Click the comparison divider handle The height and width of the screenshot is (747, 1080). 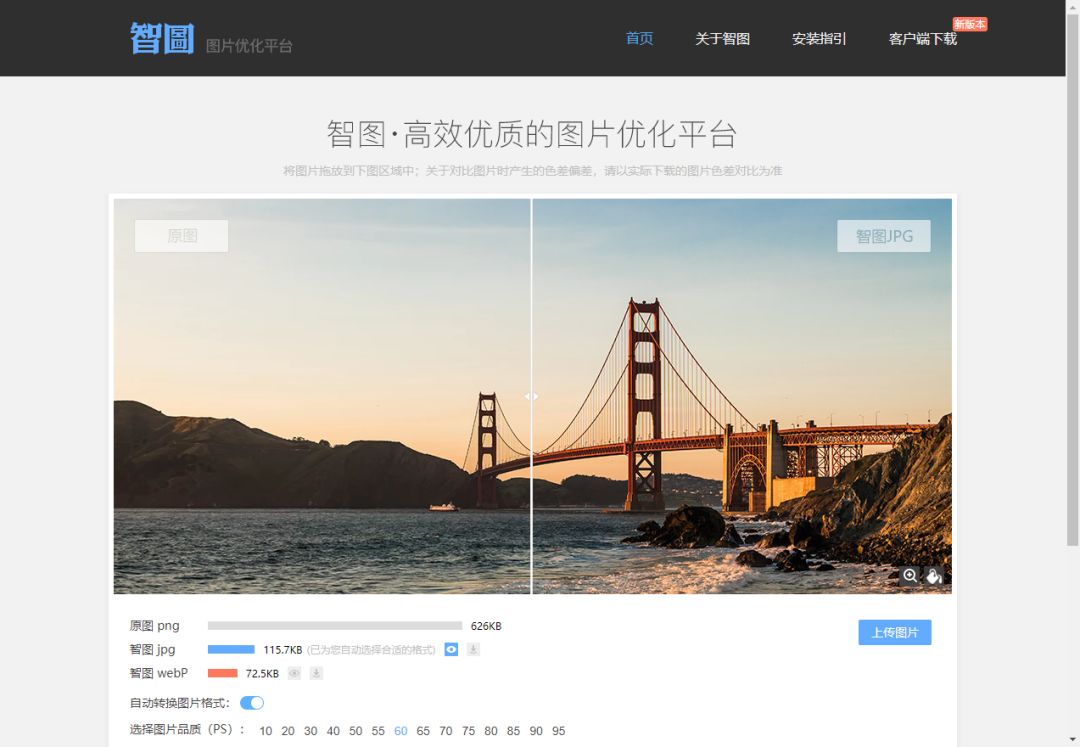[531, 396]
